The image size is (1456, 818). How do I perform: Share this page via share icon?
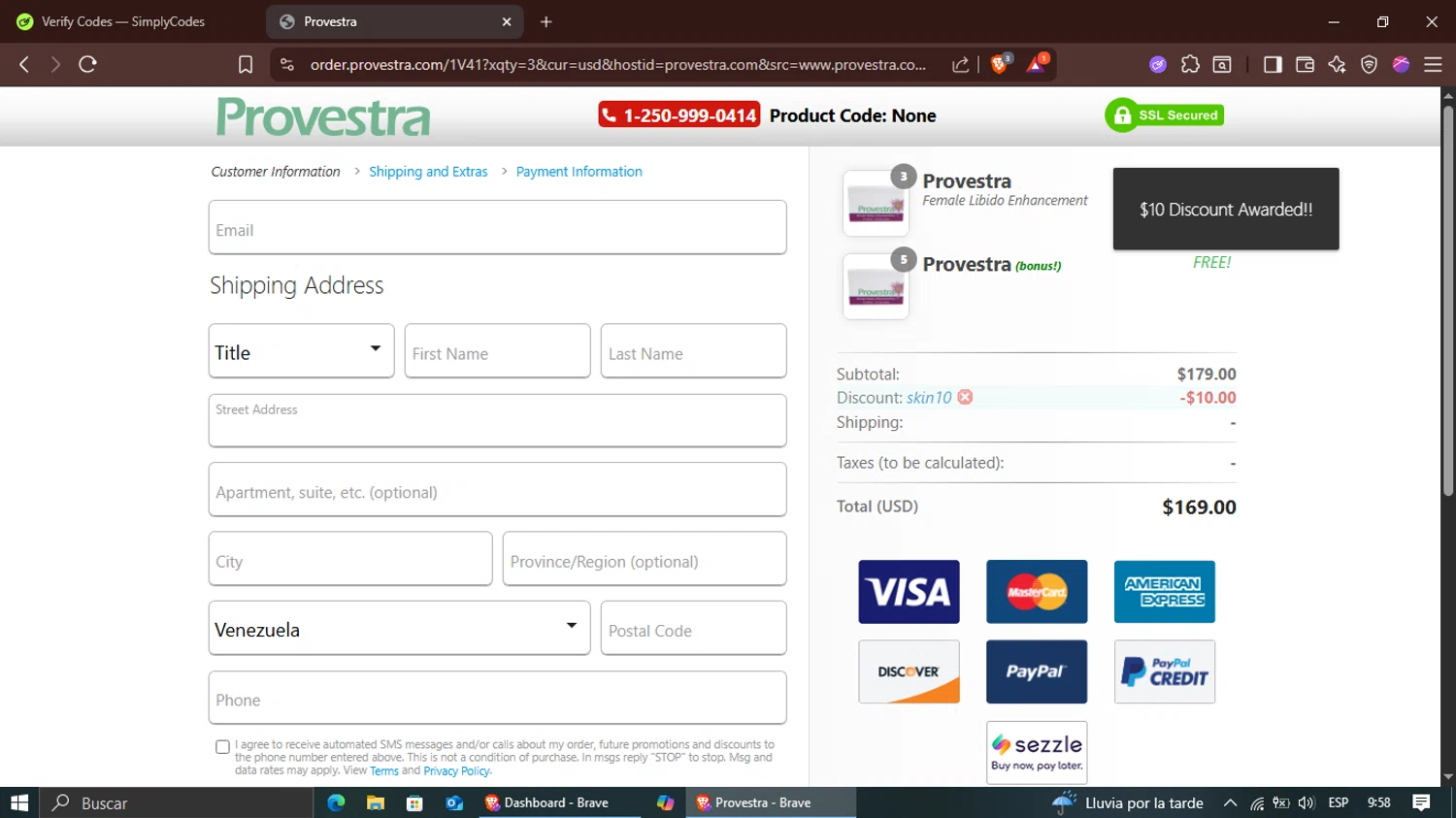pyautogui.click(x=960, y=64)
